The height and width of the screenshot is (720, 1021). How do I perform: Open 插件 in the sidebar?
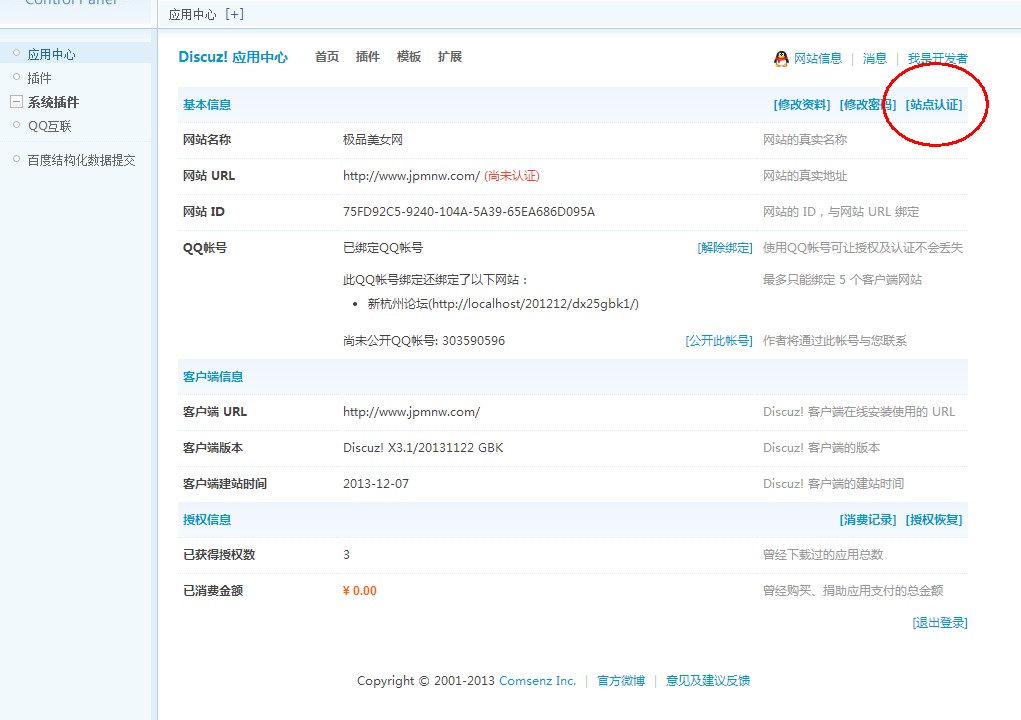point(39,78)
